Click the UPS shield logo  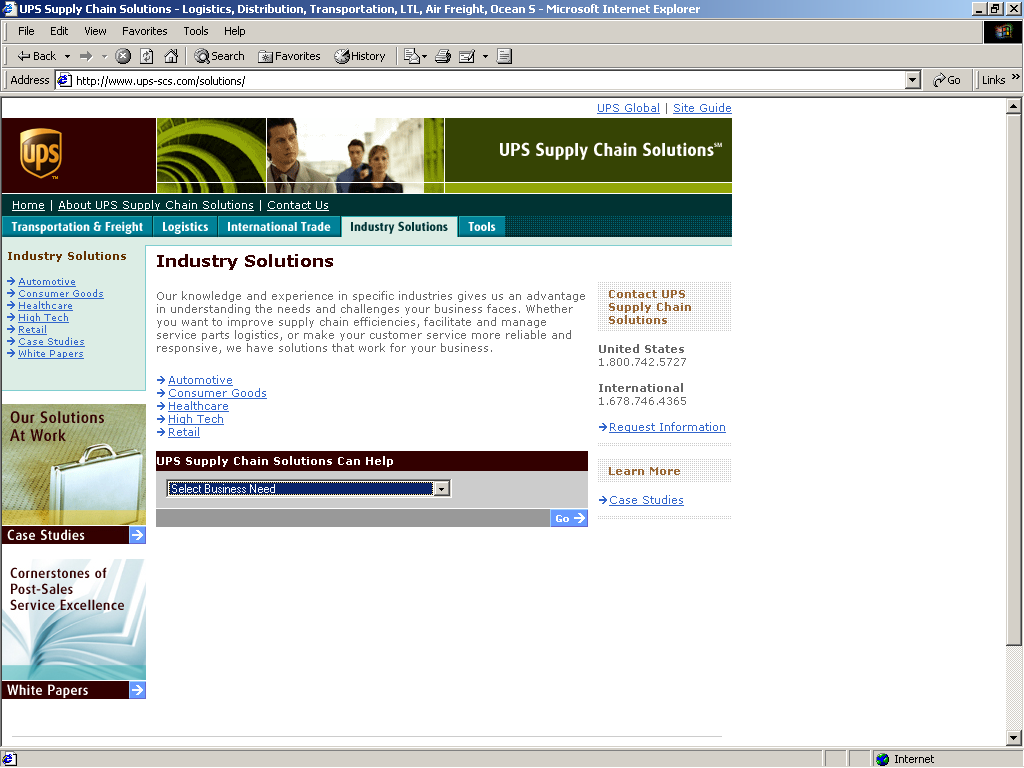pyautogui.click(x=40, y=153)
